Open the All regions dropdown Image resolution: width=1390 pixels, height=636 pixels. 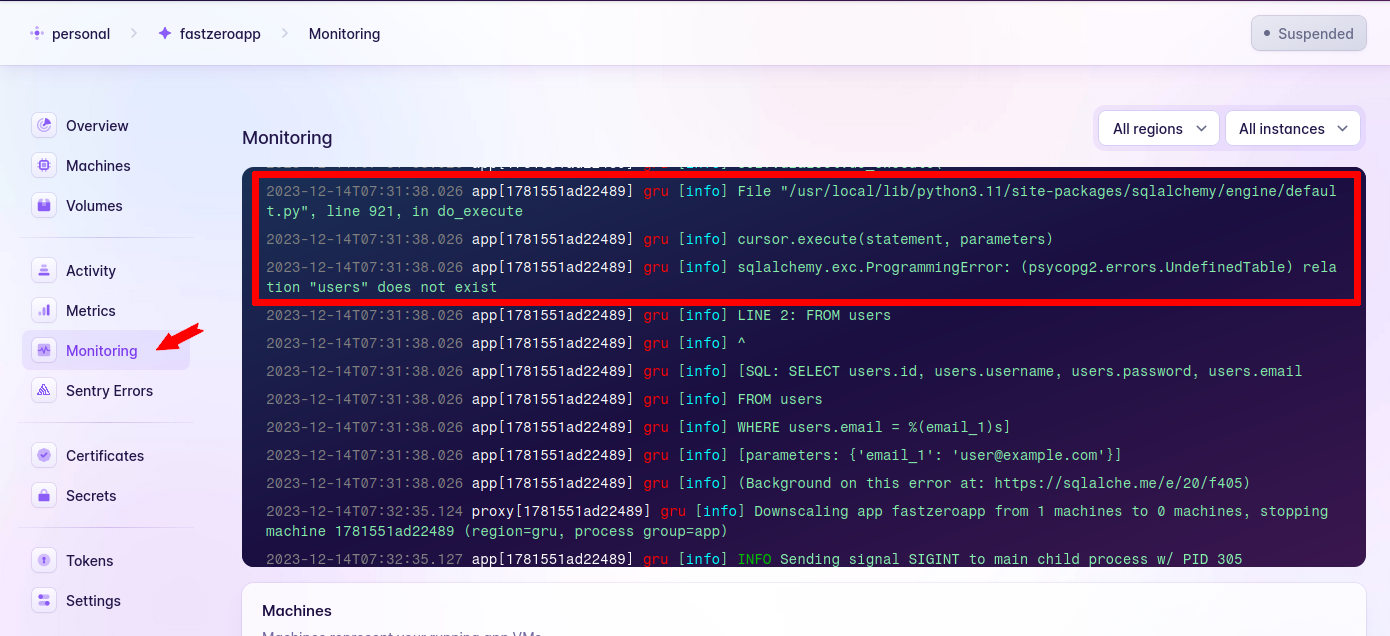pyautogui.click(x=1159, y=129)
